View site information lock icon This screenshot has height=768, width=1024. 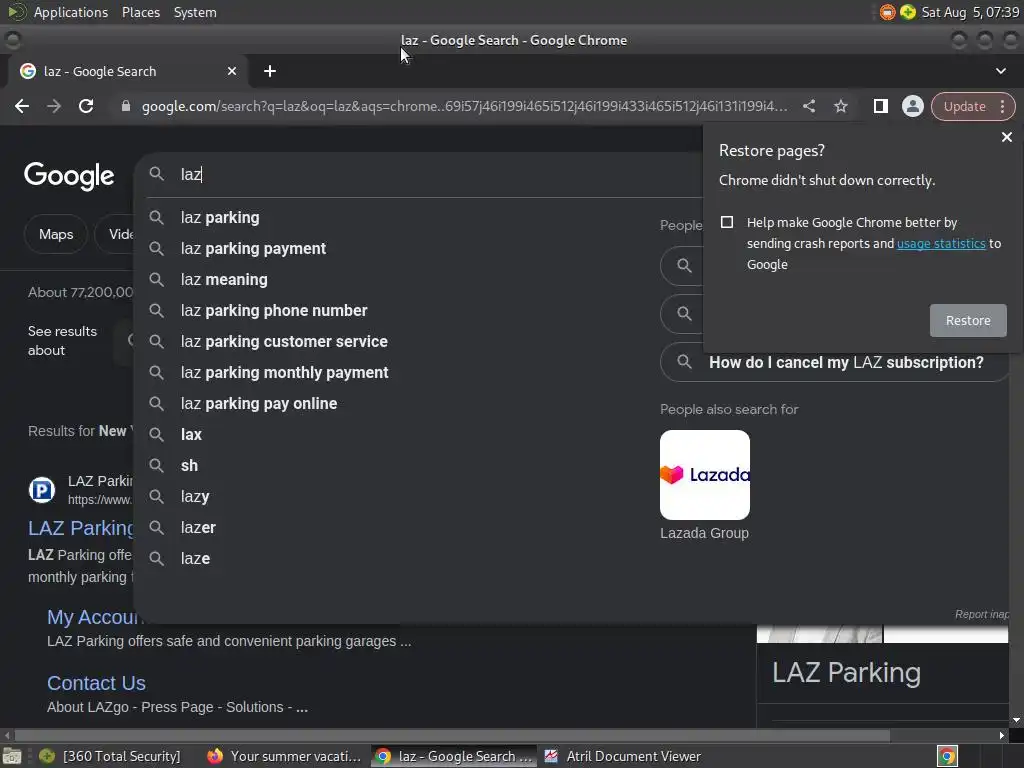126,106
